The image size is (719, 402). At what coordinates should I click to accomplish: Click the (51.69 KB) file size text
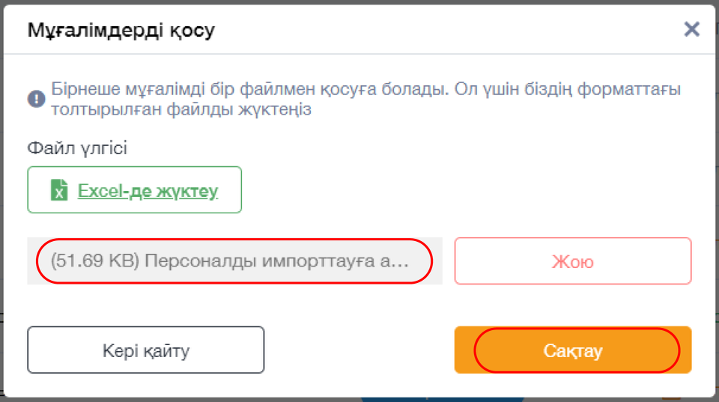94,262
